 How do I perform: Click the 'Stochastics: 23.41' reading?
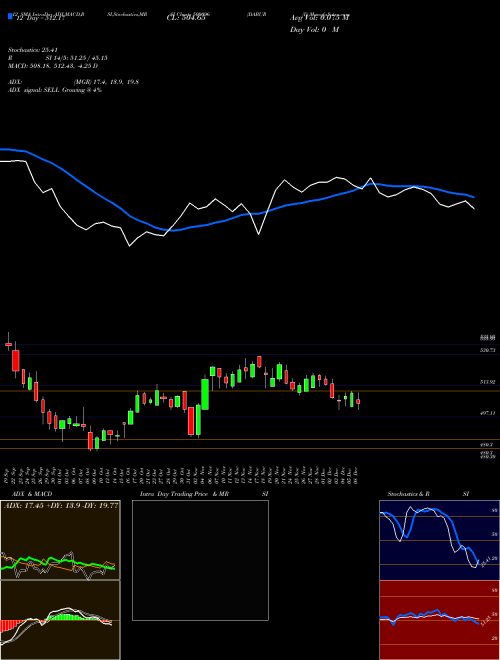[x=35, y=50]
